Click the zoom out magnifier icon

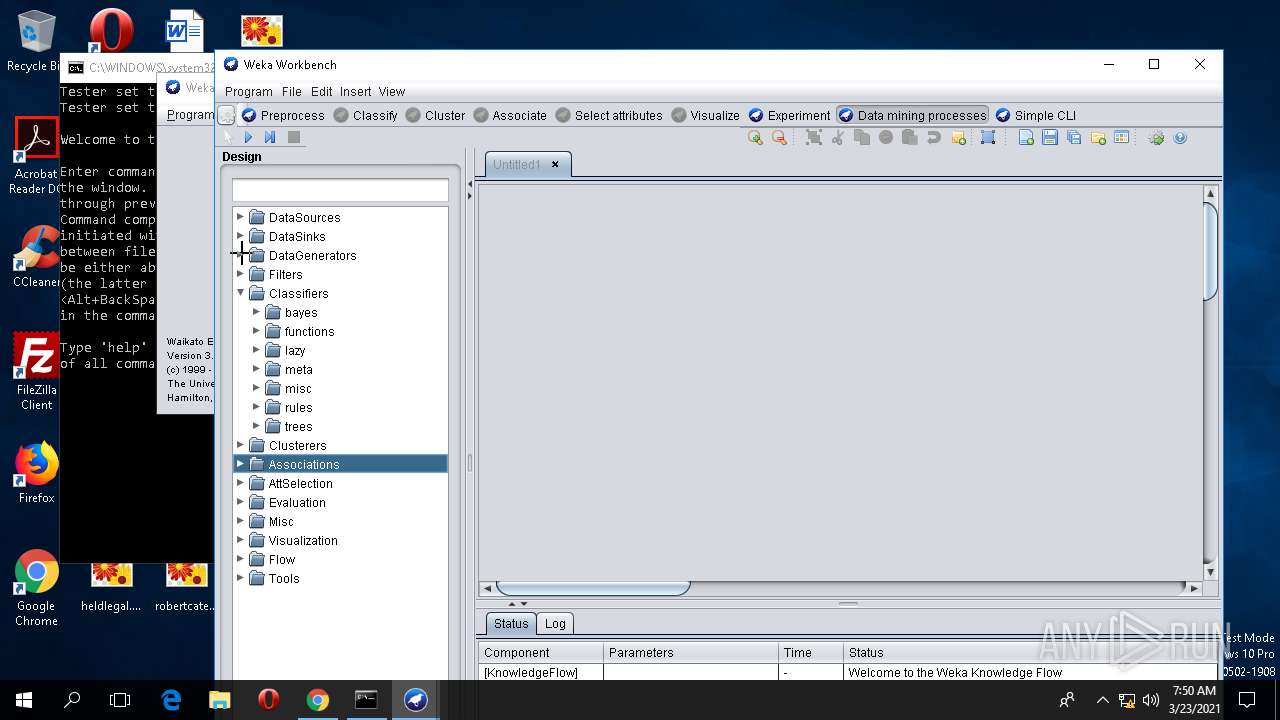(779, 138)
